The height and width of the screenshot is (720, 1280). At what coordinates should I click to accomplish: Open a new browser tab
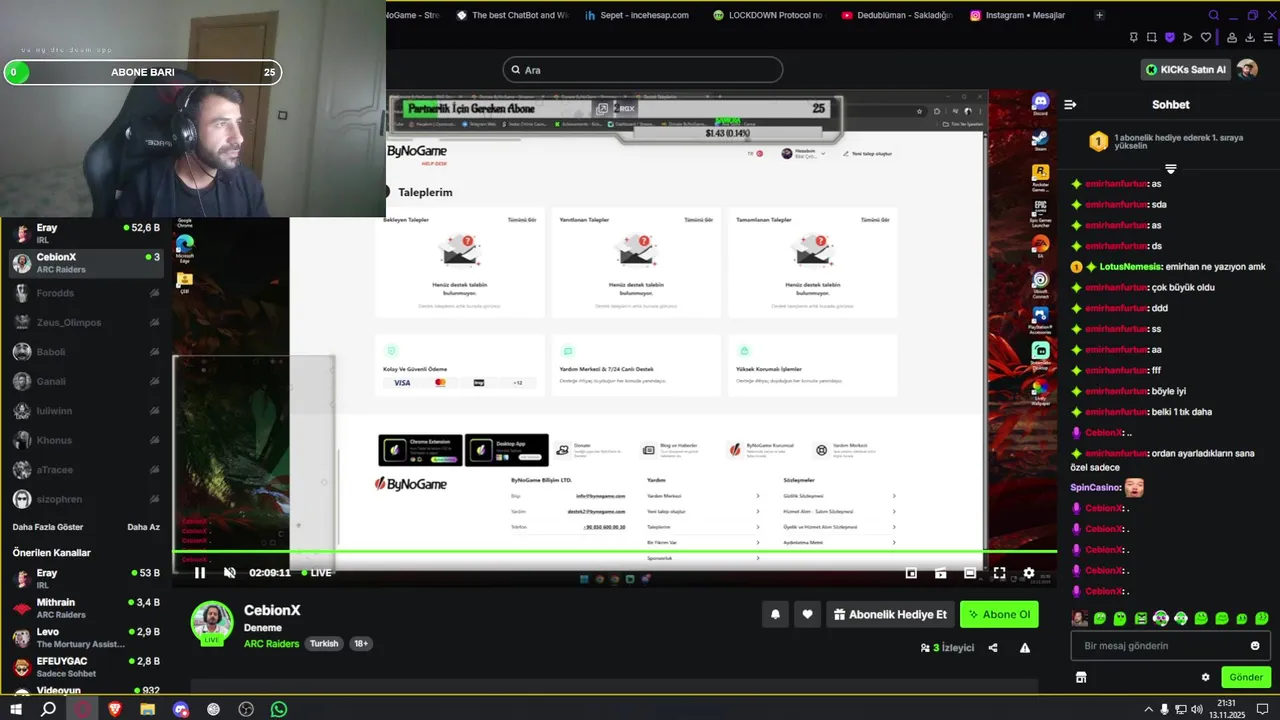pos(1099,15)
